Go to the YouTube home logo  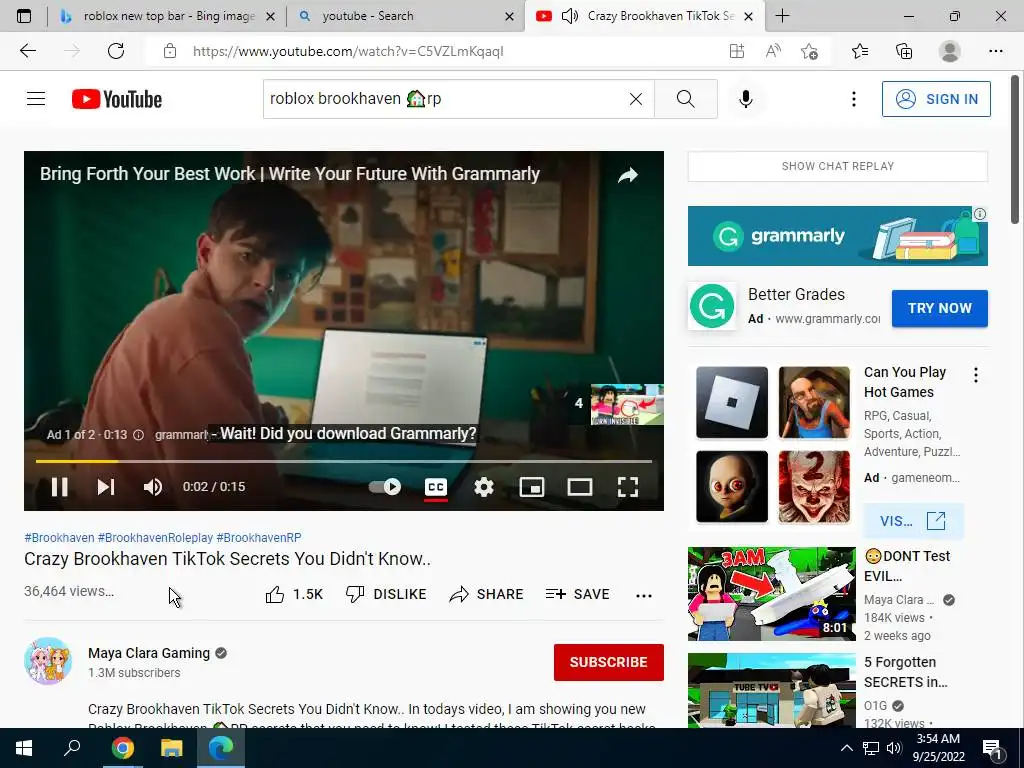click(x=117, y=99)
